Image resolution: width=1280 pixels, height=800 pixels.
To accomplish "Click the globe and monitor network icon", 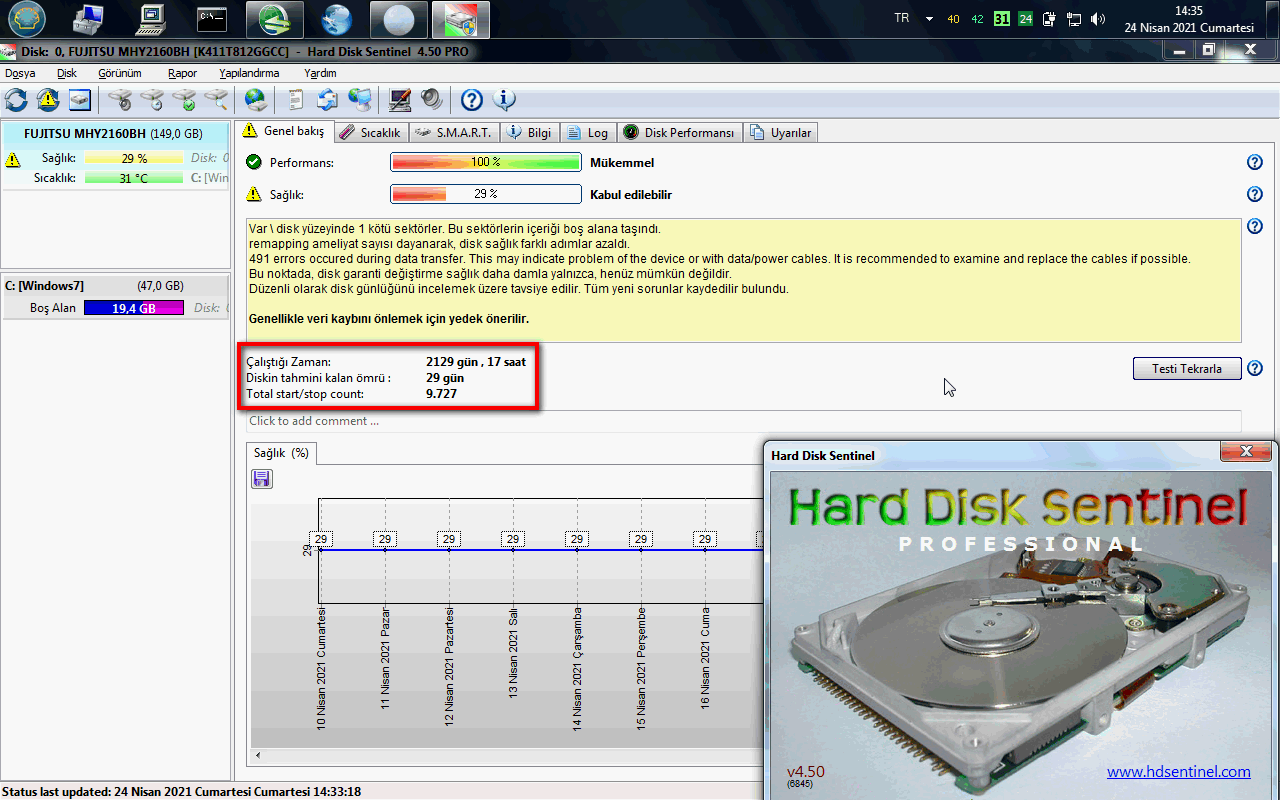I will pyautogui.click(x=360, y=100).
